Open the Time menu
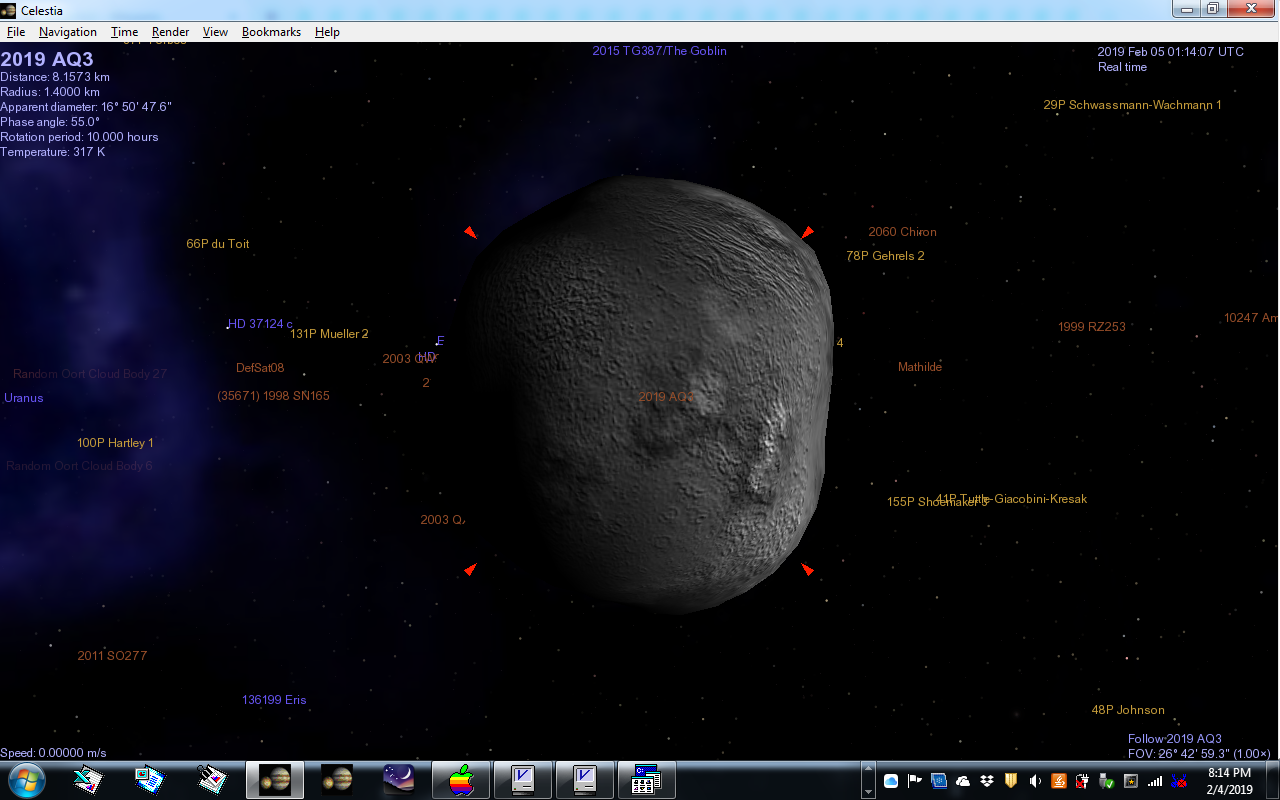The image size is (1280, 800). pyautogui.click(x=124, y=32)
